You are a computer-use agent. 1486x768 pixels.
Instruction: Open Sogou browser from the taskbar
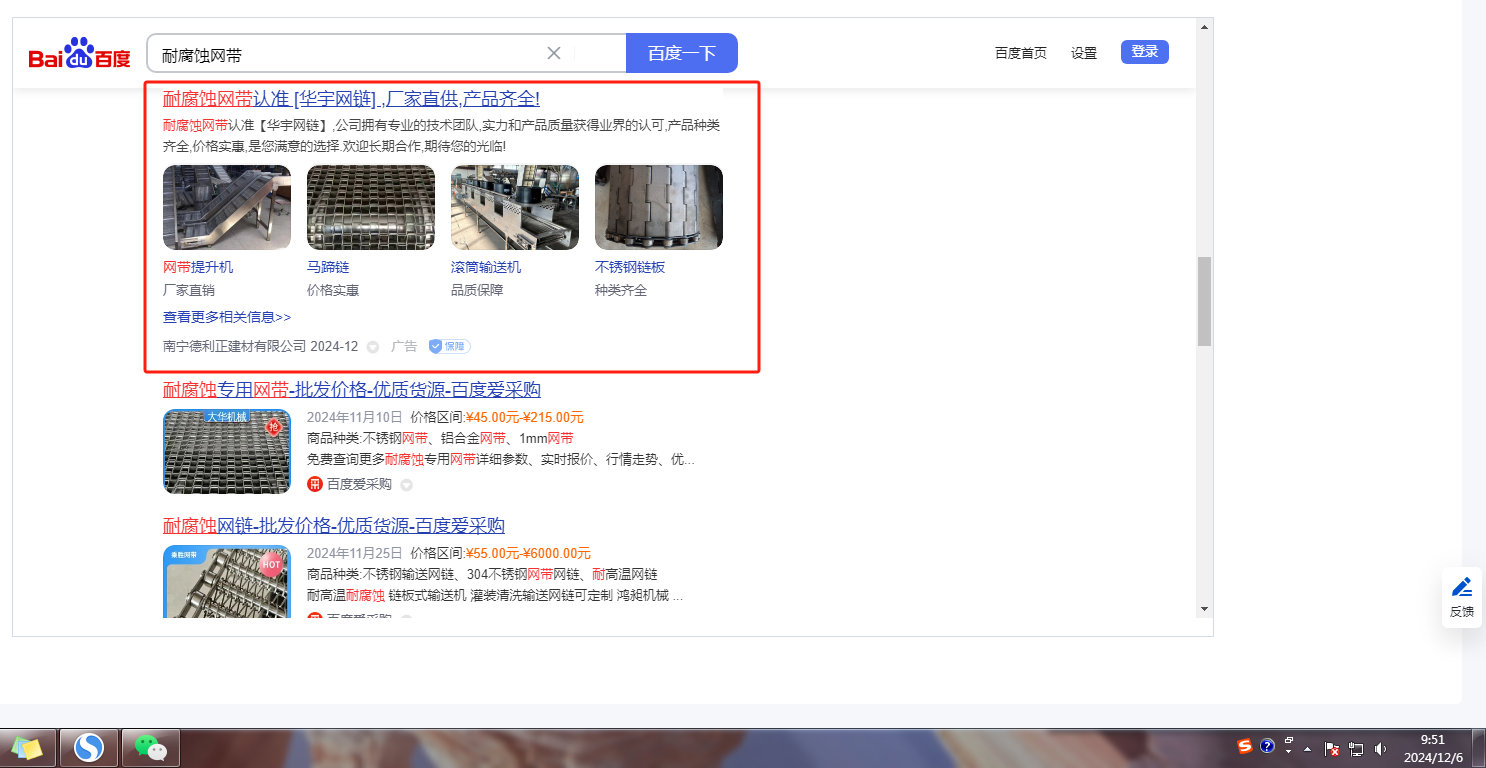click(x=90, y=747)
